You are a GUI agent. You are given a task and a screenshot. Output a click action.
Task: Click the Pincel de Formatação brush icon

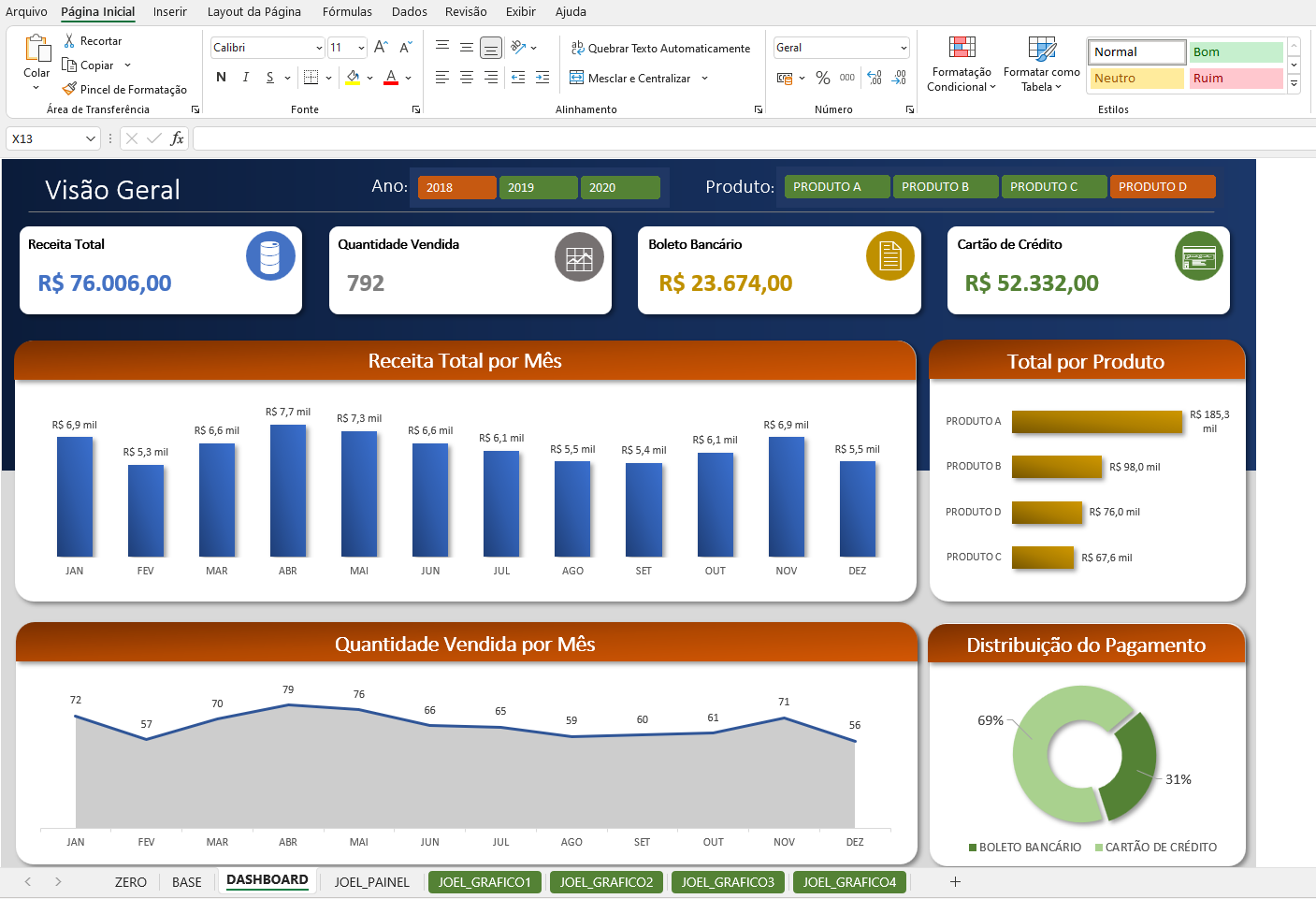click(69, 89)
